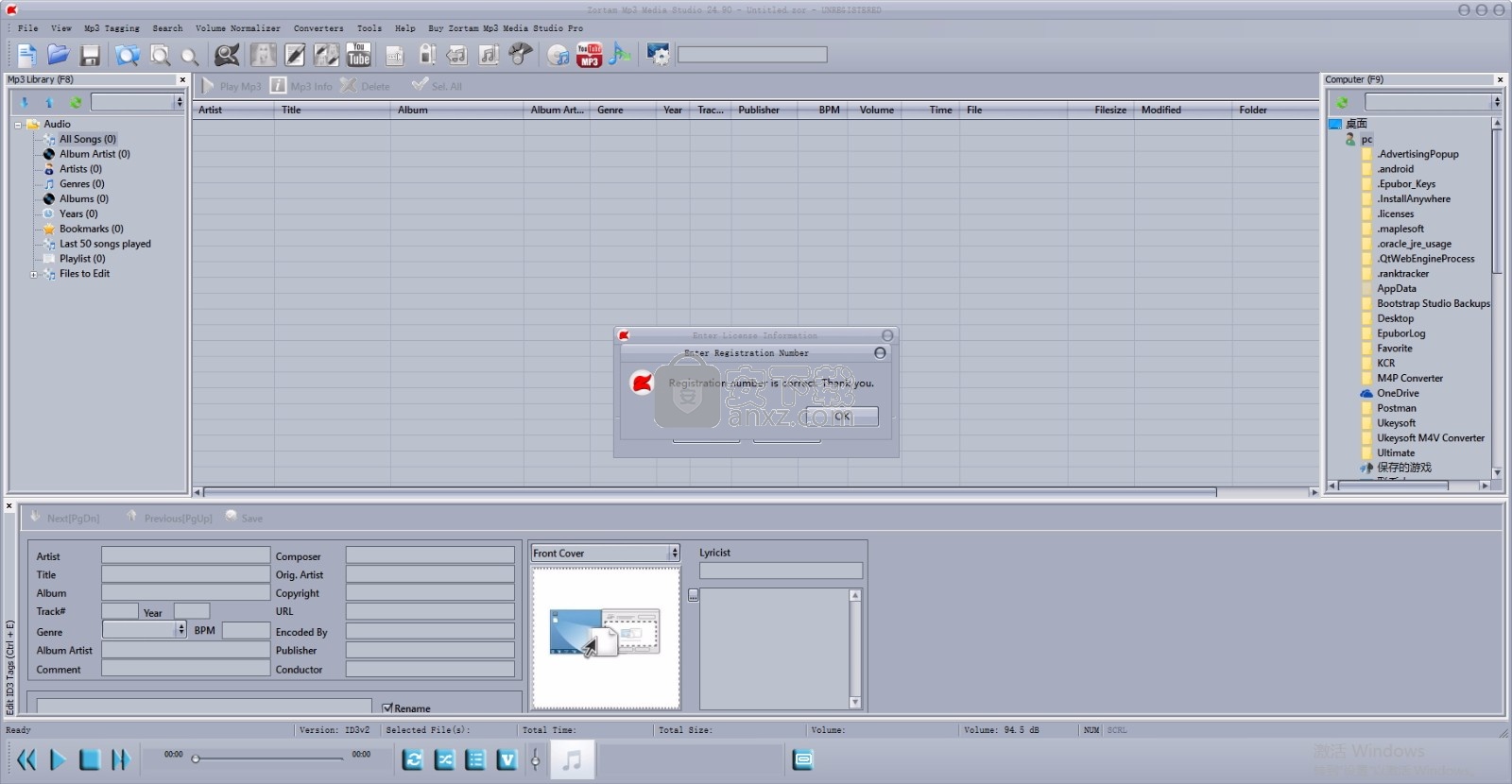Viewport: 1512px width, 784px height.
Task: Click the shuffle icon in player bar
Action: pos(445,759)
